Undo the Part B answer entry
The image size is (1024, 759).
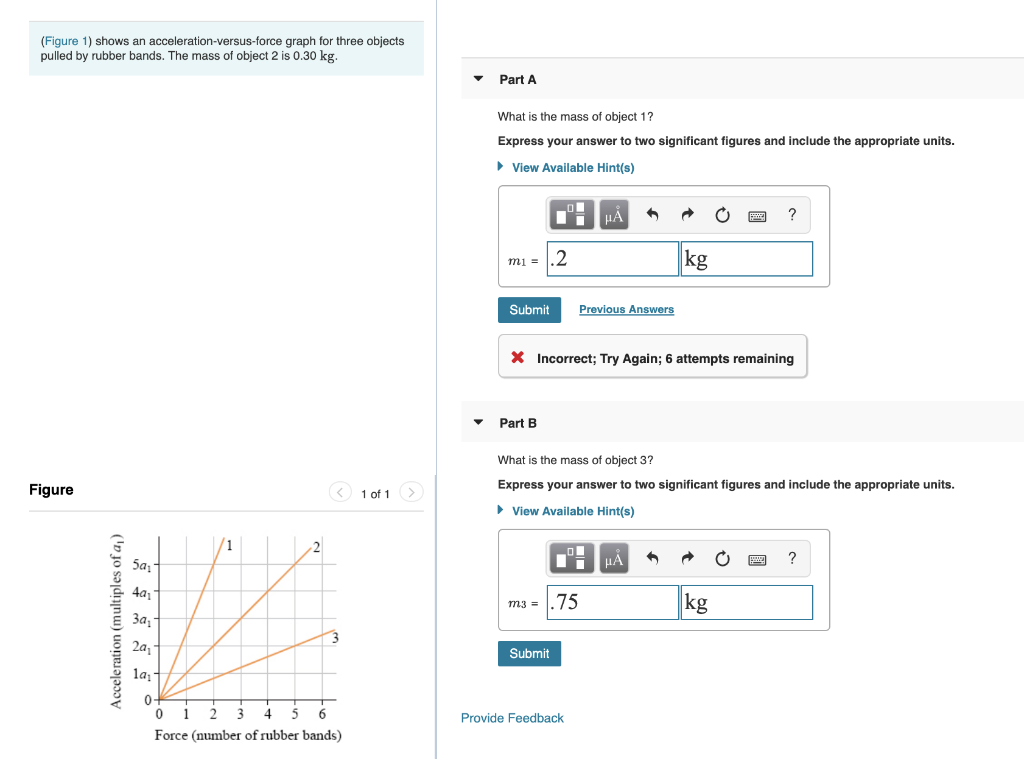point(651,558)
